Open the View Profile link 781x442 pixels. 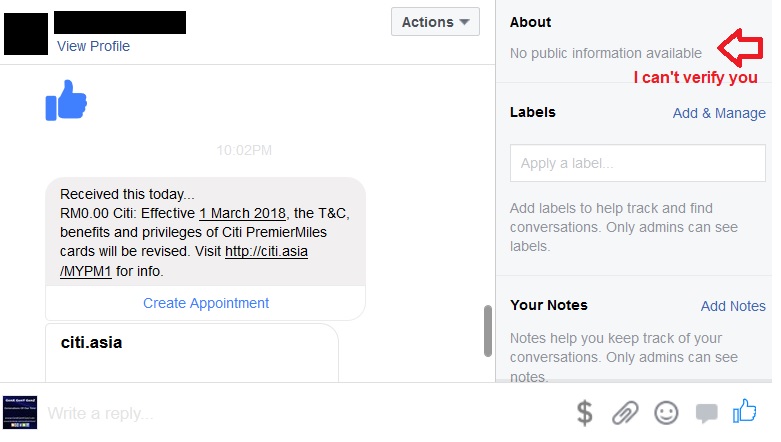click(x=93, y=46)
